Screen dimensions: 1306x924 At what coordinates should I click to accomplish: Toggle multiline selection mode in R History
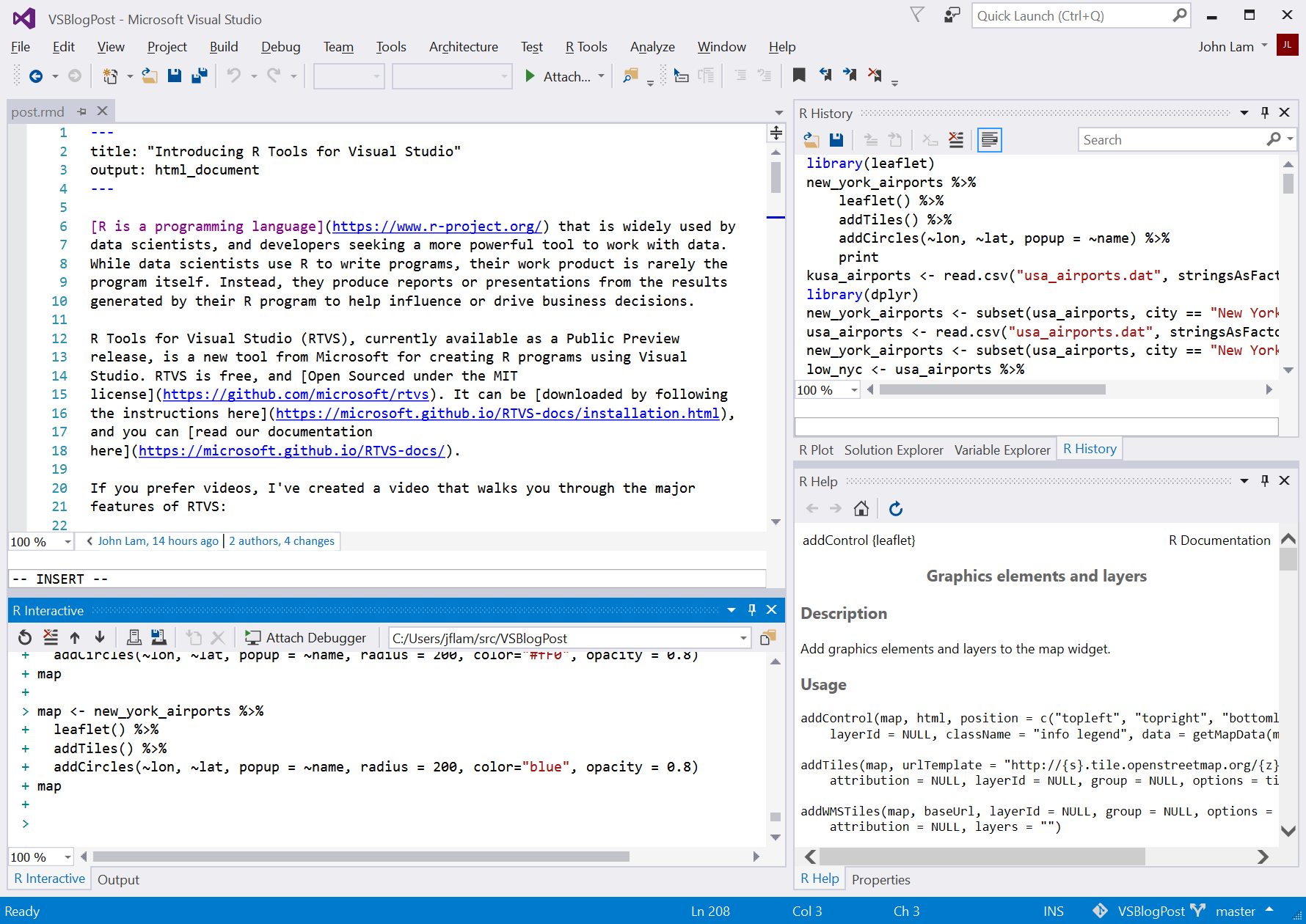pos(990,139)
